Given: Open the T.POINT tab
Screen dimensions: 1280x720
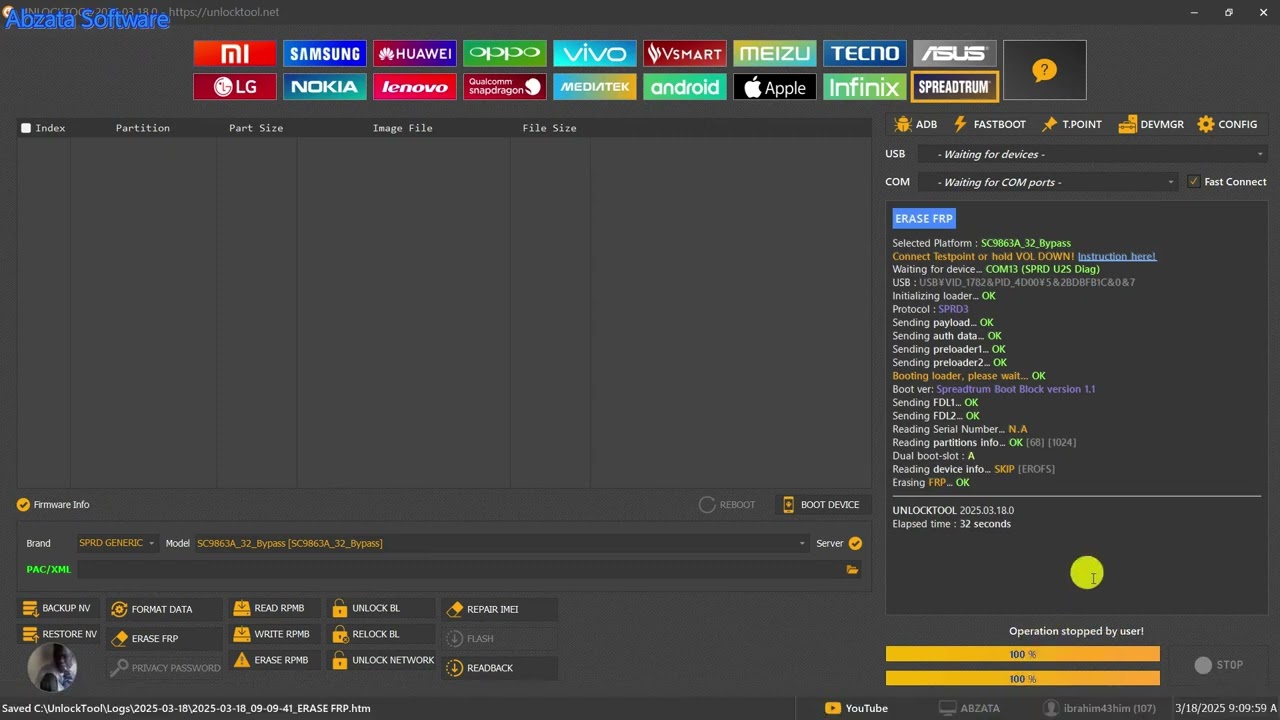Looking at the screenshot, I should [x=1071, y=124].
